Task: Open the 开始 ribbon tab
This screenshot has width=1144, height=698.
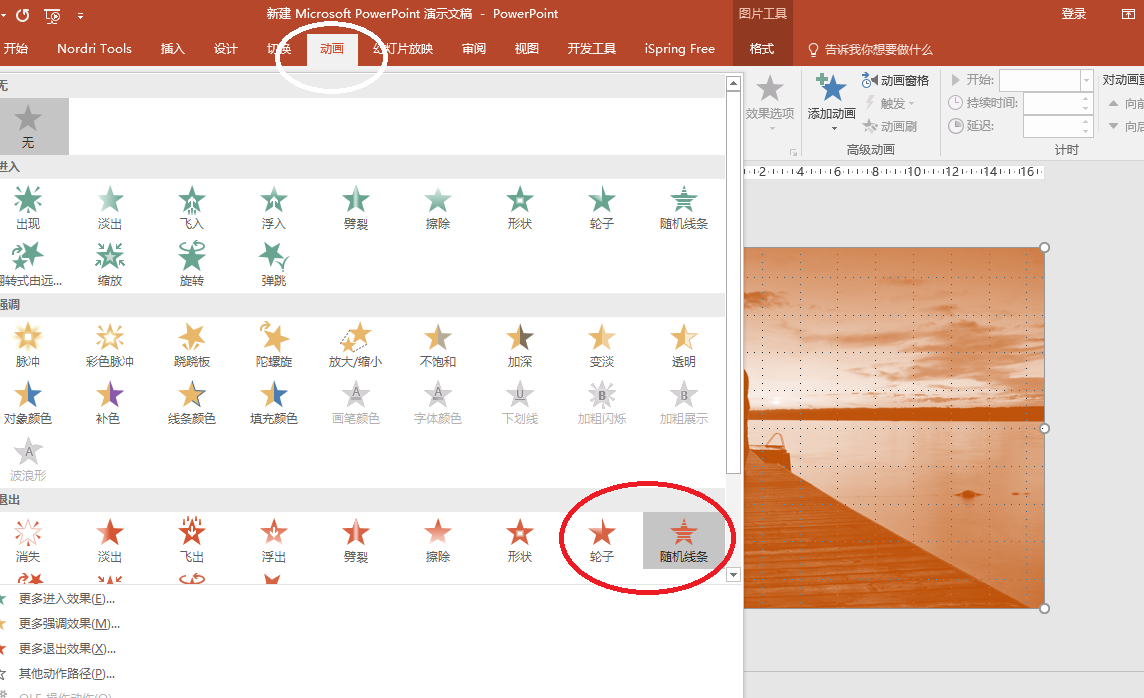Action: point(15,49)
